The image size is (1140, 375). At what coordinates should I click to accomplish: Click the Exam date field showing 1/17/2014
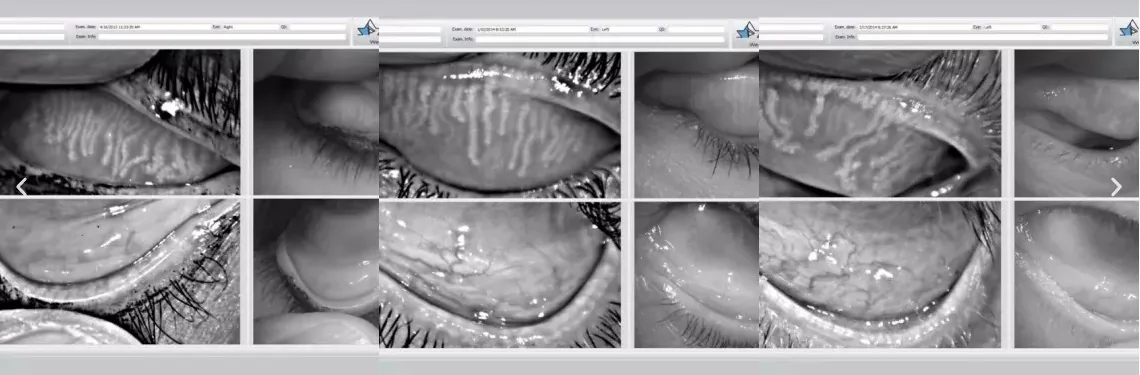pos(914,27)
